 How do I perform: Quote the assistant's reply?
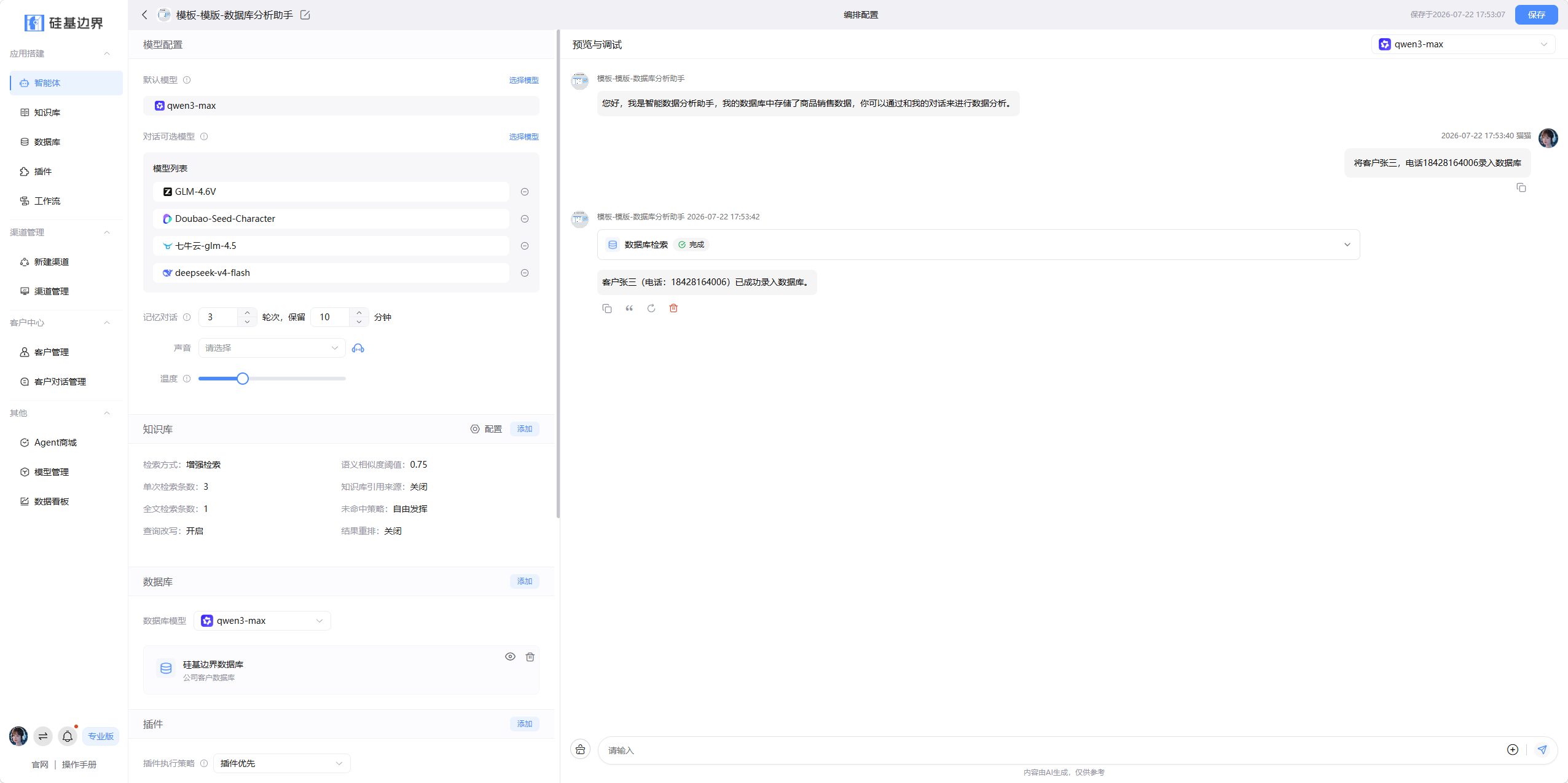pyautogui.click(x=629, y=309)
